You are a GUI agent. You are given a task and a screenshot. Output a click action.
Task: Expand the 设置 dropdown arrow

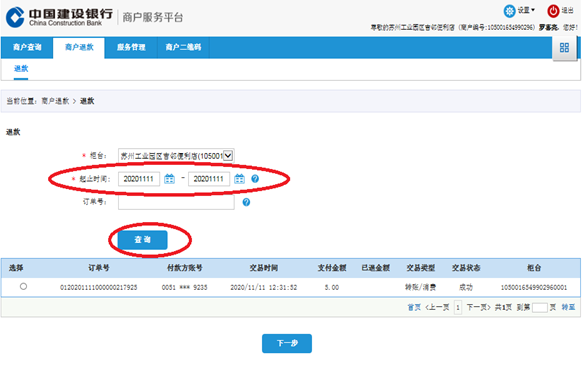[533, 10]
